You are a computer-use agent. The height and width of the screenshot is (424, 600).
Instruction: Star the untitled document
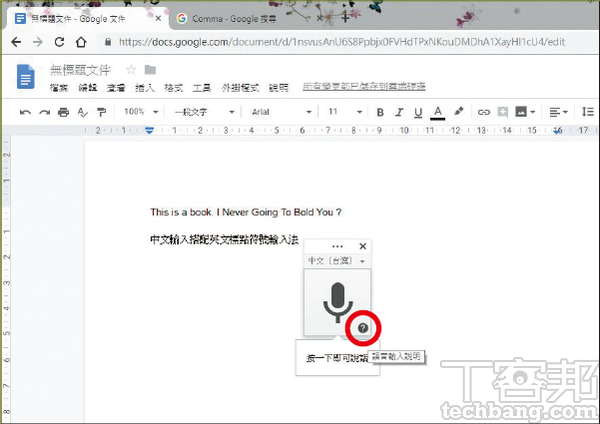130,69
